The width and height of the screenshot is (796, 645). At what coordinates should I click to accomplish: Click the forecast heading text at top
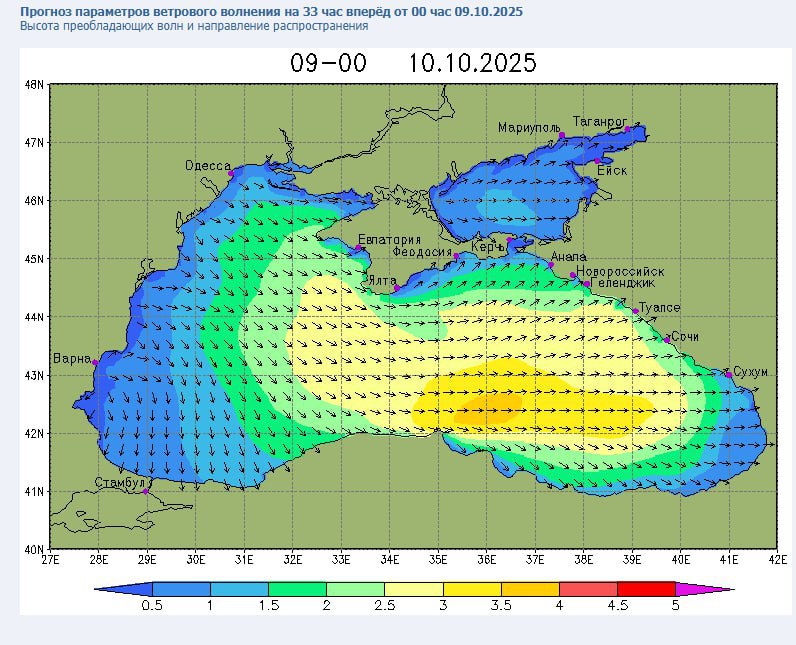tap(270, 11)
